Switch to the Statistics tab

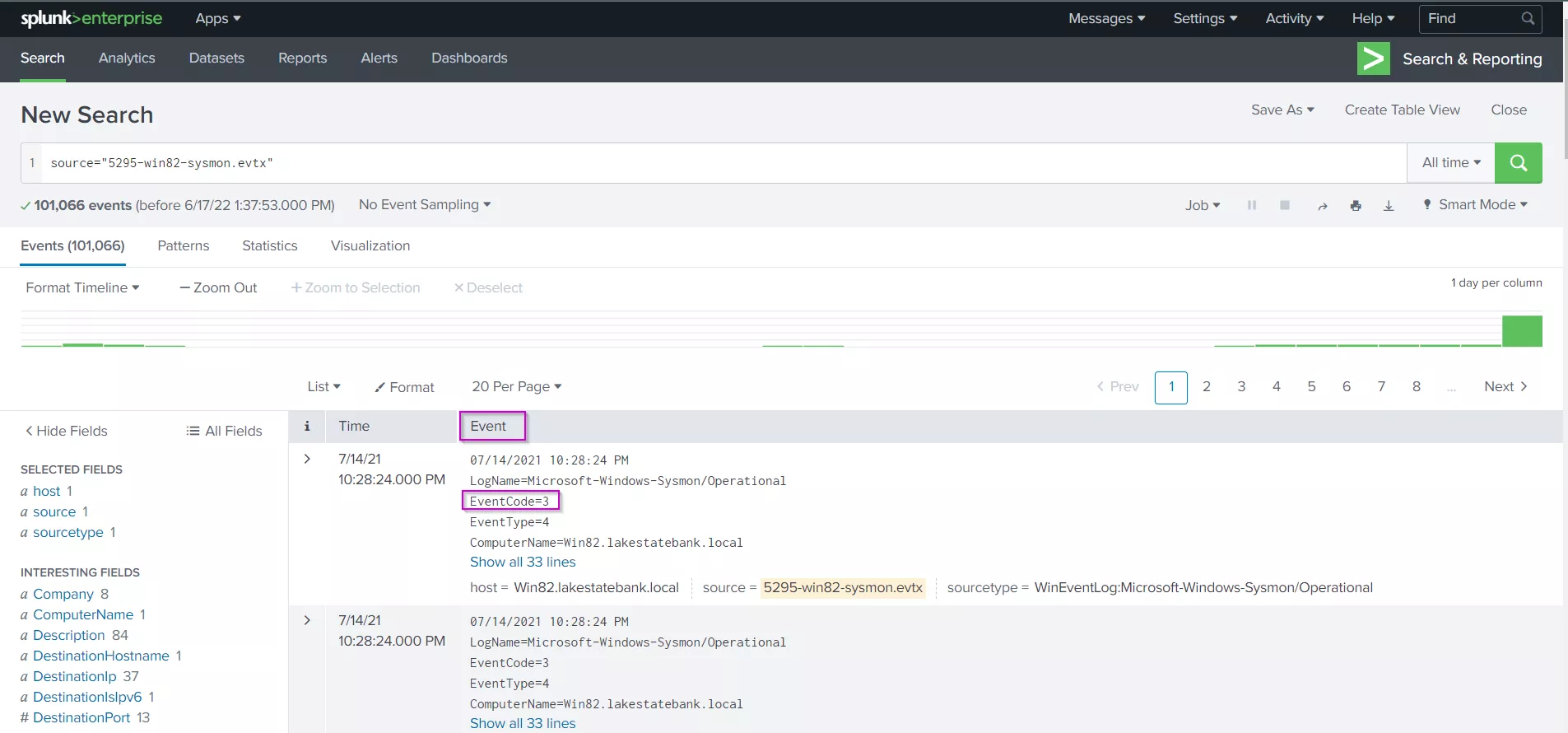pyautogui.click(x=269, y=245)
